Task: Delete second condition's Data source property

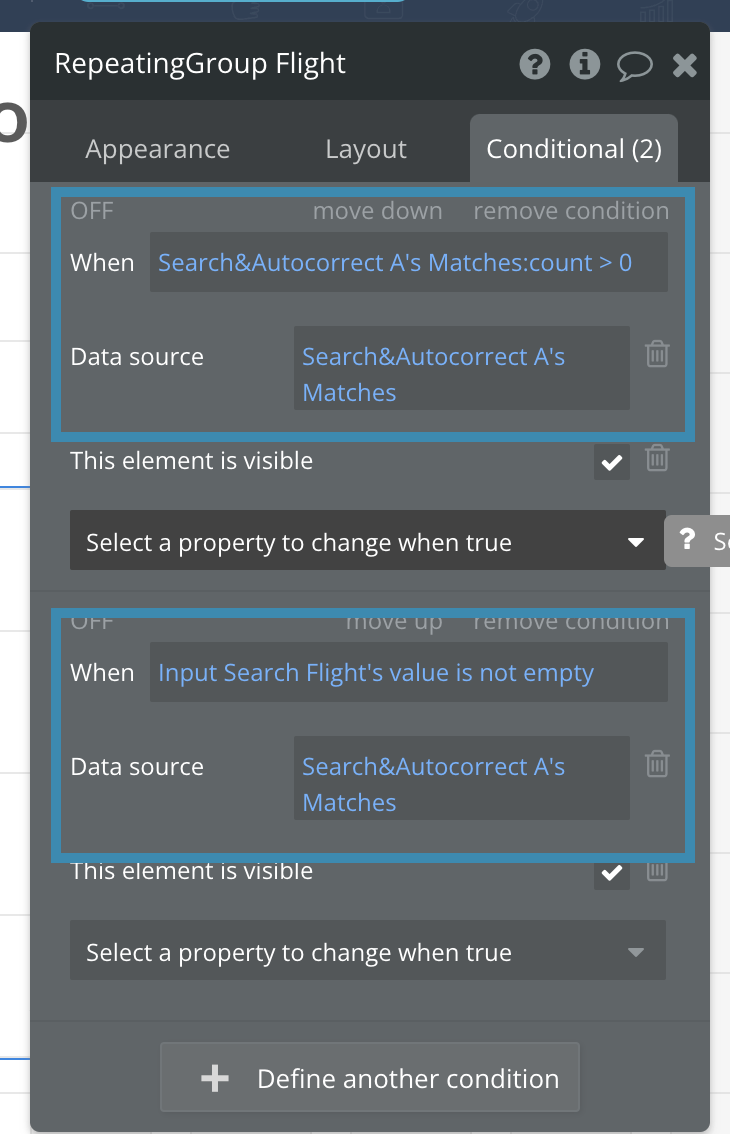Action: [x=657, y=764]
